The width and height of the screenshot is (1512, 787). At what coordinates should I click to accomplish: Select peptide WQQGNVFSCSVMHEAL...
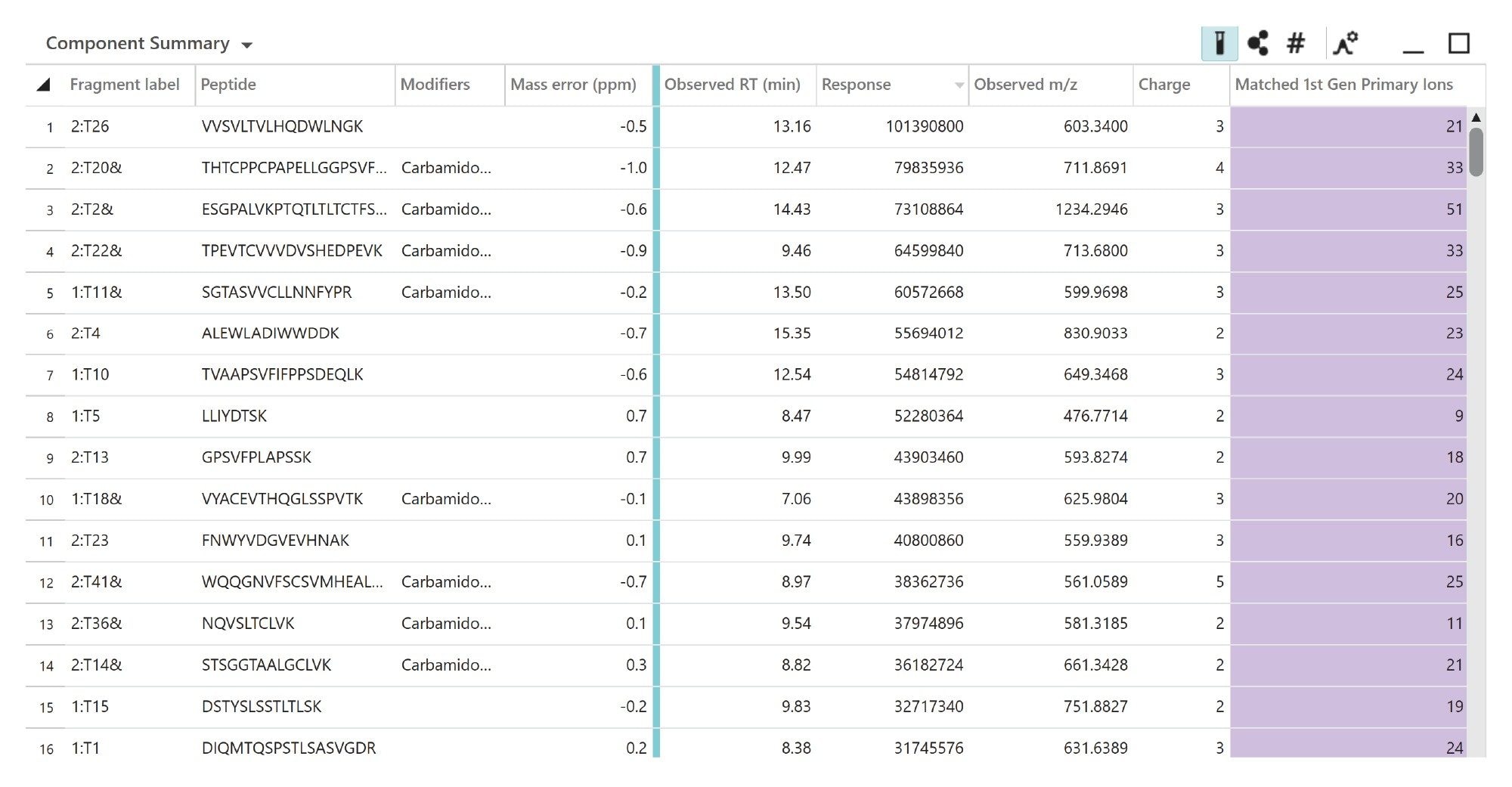tap(293, 582)
